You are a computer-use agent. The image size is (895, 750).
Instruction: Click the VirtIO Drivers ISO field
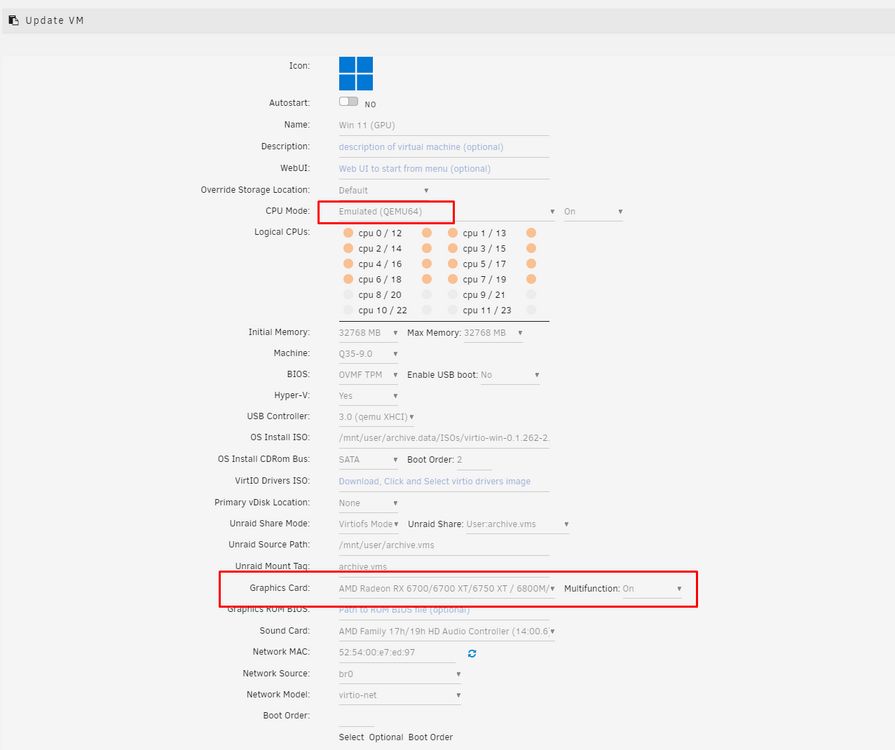point(444,482)
